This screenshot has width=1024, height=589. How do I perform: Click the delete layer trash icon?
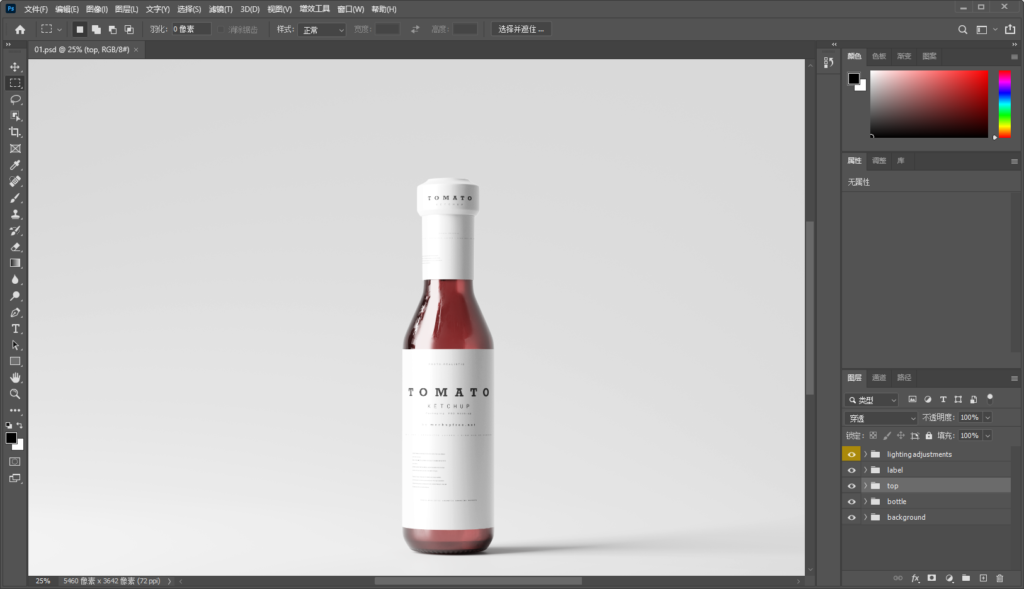tap(1000, 578)
